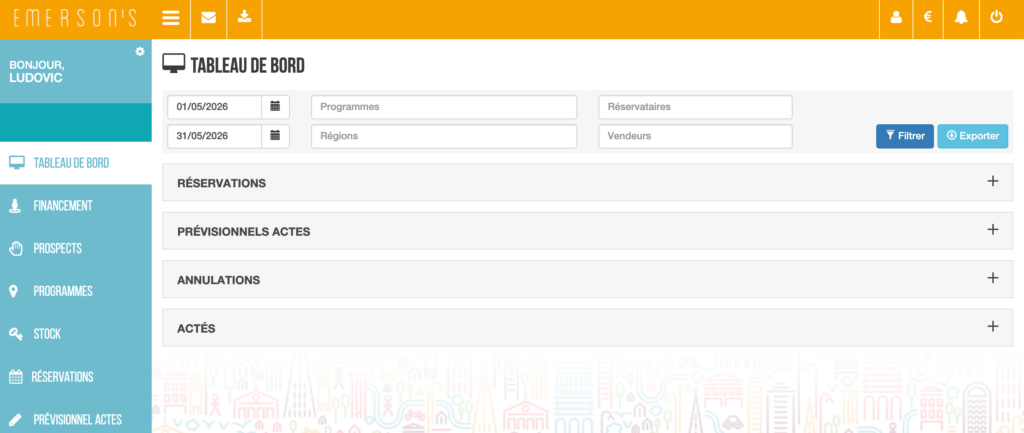
Task: Open sidebar settings gear icon
Action: point(140,52)
